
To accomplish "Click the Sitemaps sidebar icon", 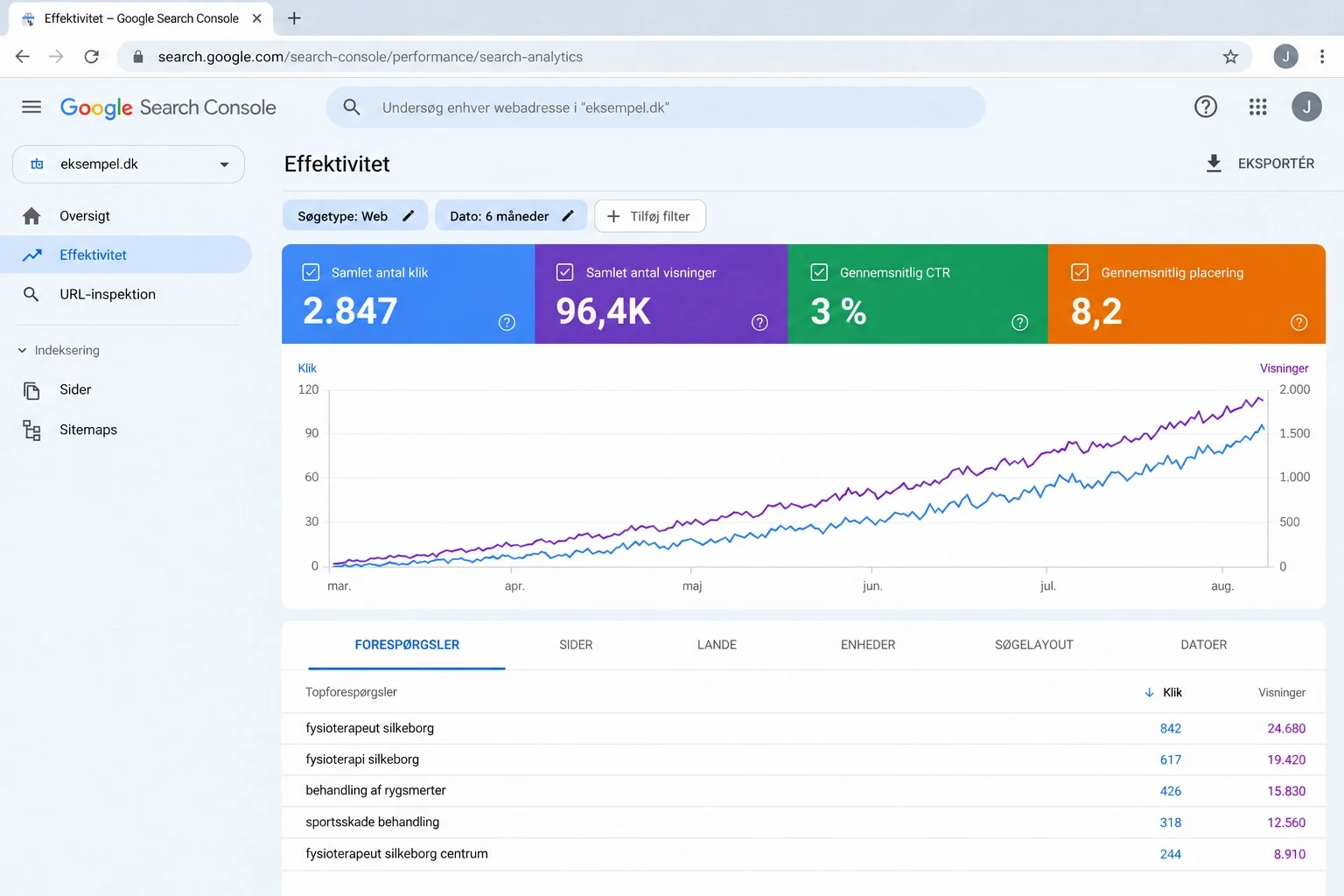I will (x=32, y=430).
